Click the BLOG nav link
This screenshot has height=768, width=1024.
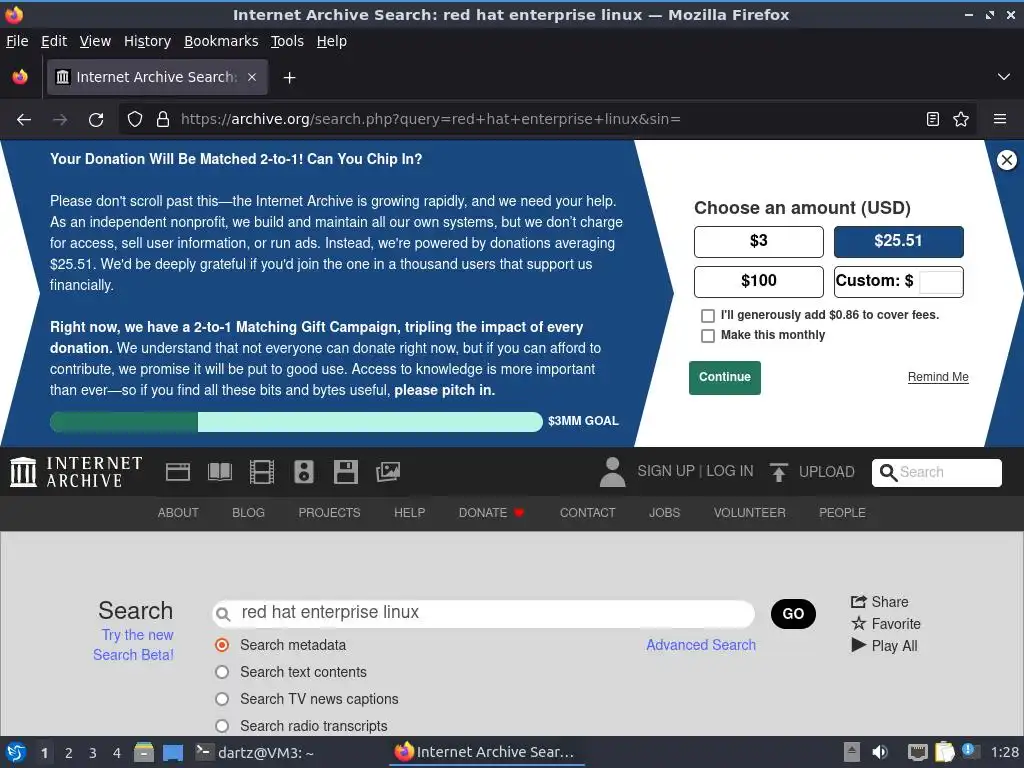pos(248,513)
